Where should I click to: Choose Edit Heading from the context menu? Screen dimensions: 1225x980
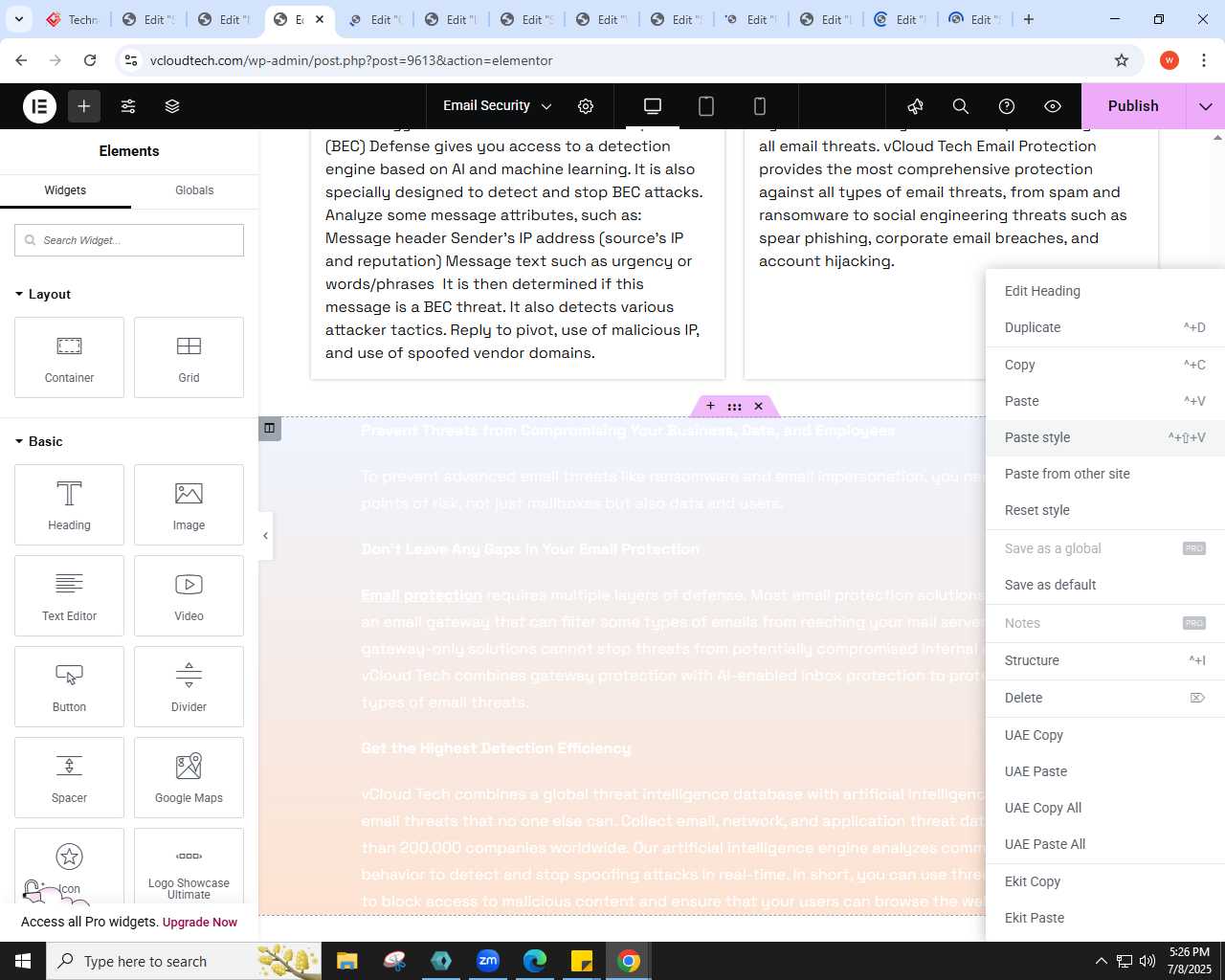click(1105, 291)
